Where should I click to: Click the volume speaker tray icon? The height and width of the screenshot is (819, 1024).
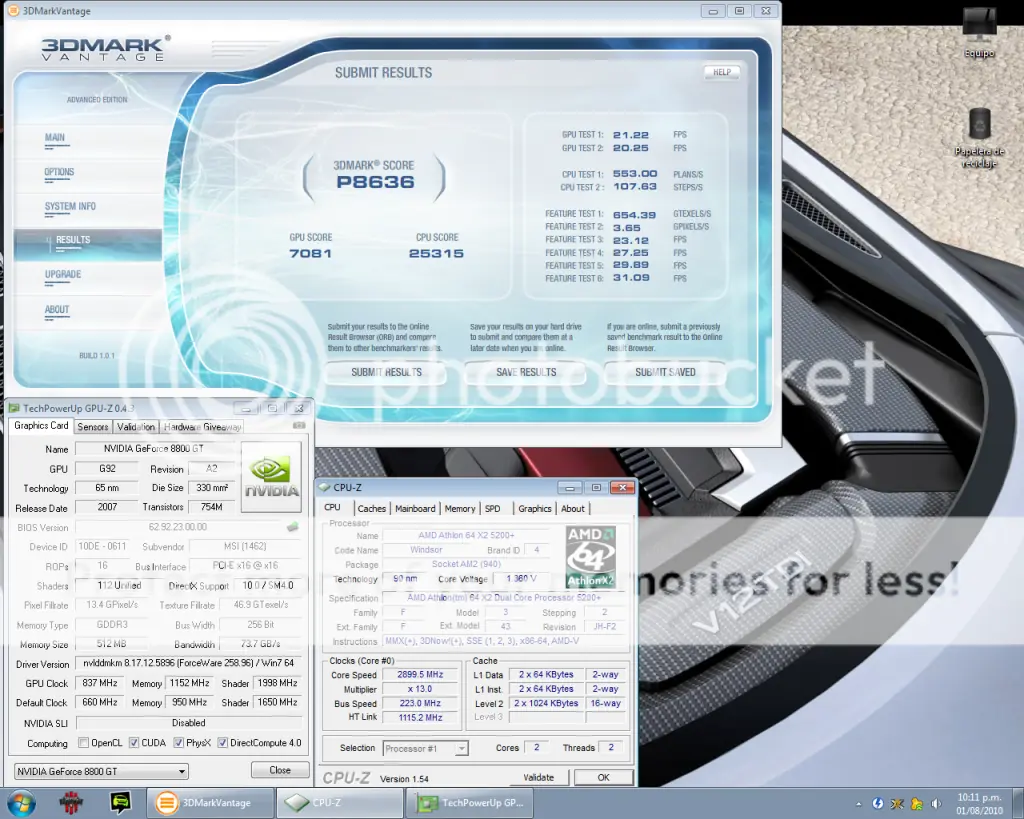[936, 804]
